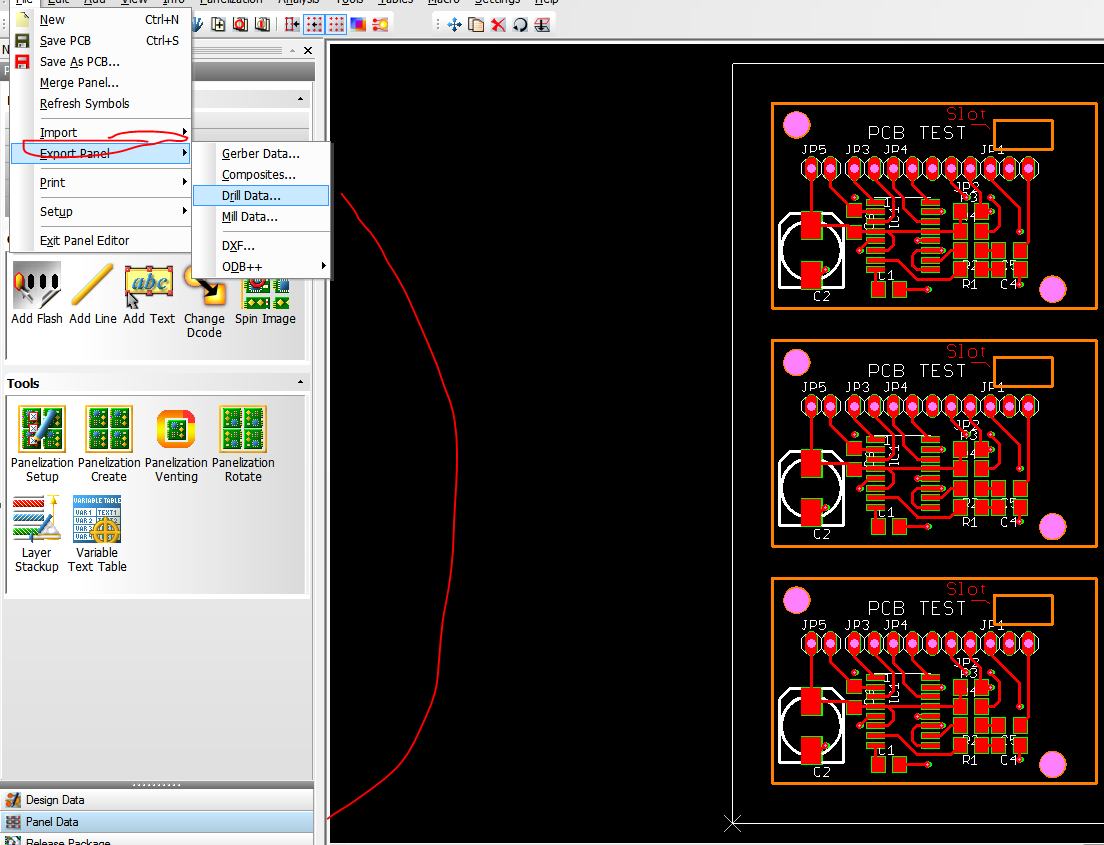Choose Save PCB in the File menu
This screenshot has width=1104, height=845.
click(101, 41)
